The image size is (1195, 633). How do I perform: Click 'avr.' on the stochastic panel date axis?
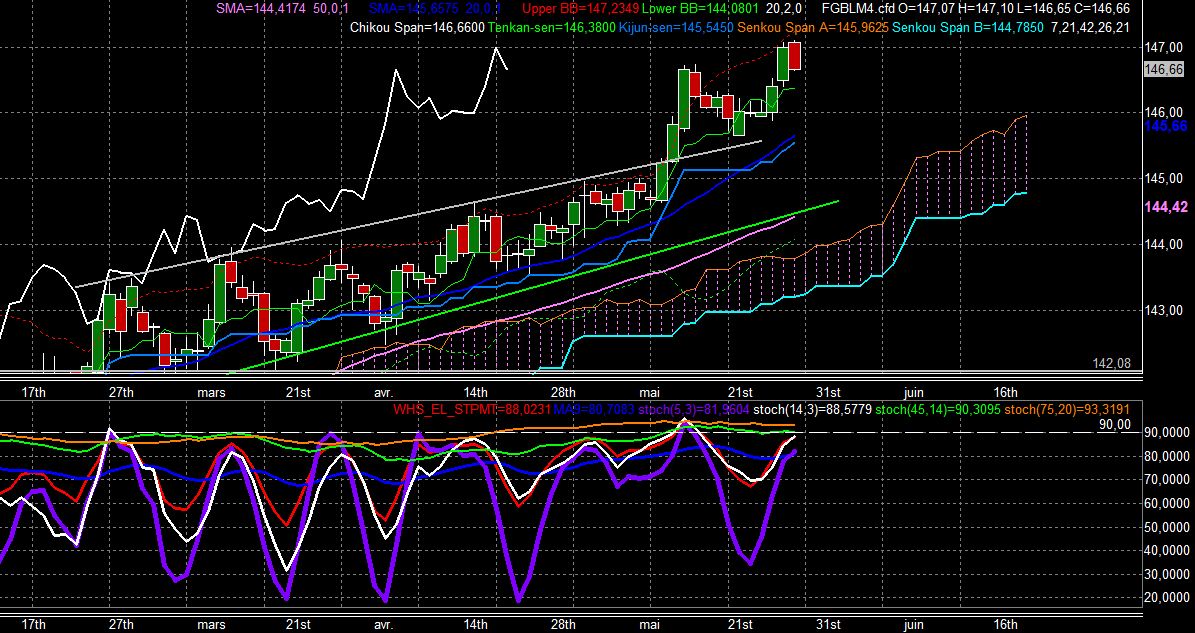(x=383, y=625)
